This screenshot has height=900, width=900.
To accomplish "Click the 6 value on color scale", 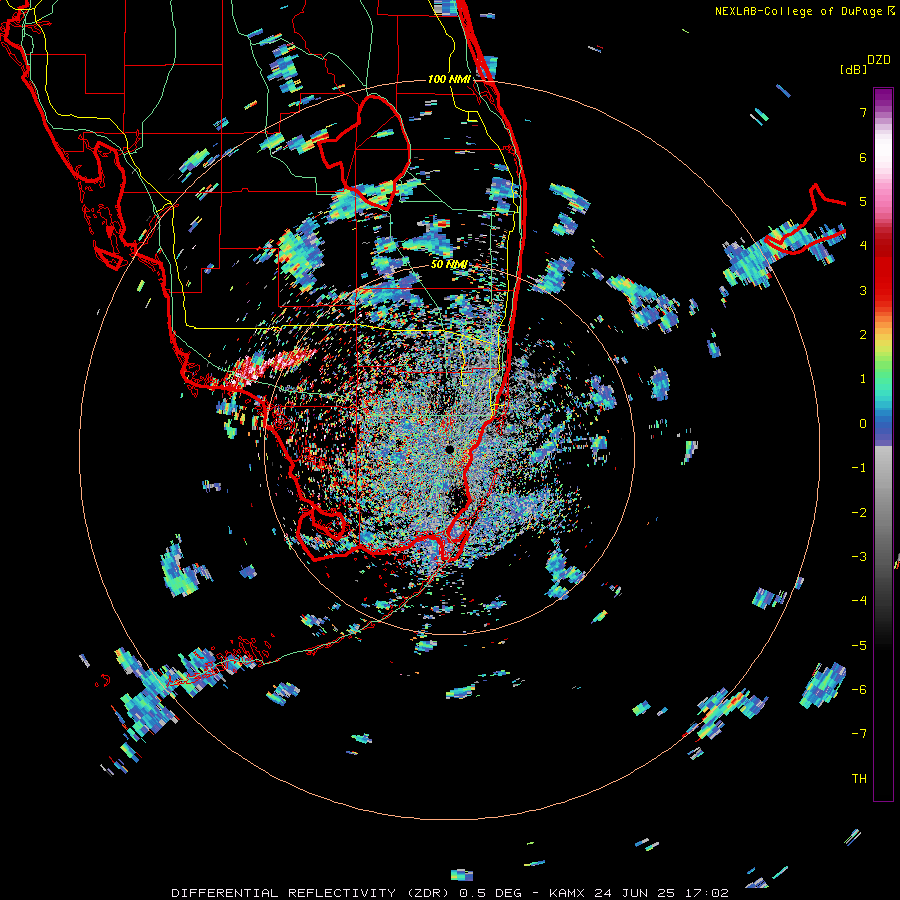I will tap(863, 157).
